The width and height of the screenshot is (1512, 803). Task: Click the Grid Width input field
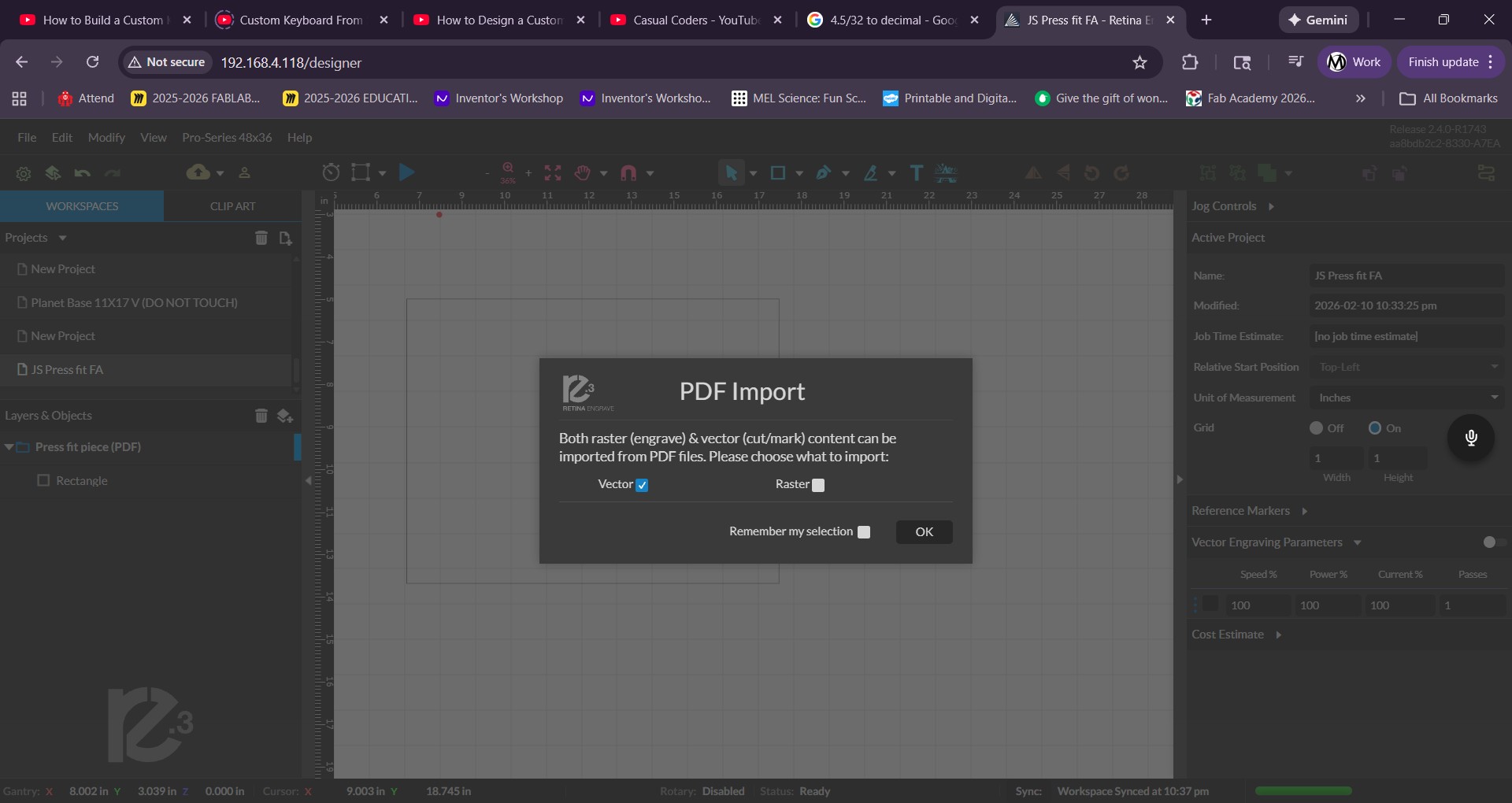(1336, 458)
